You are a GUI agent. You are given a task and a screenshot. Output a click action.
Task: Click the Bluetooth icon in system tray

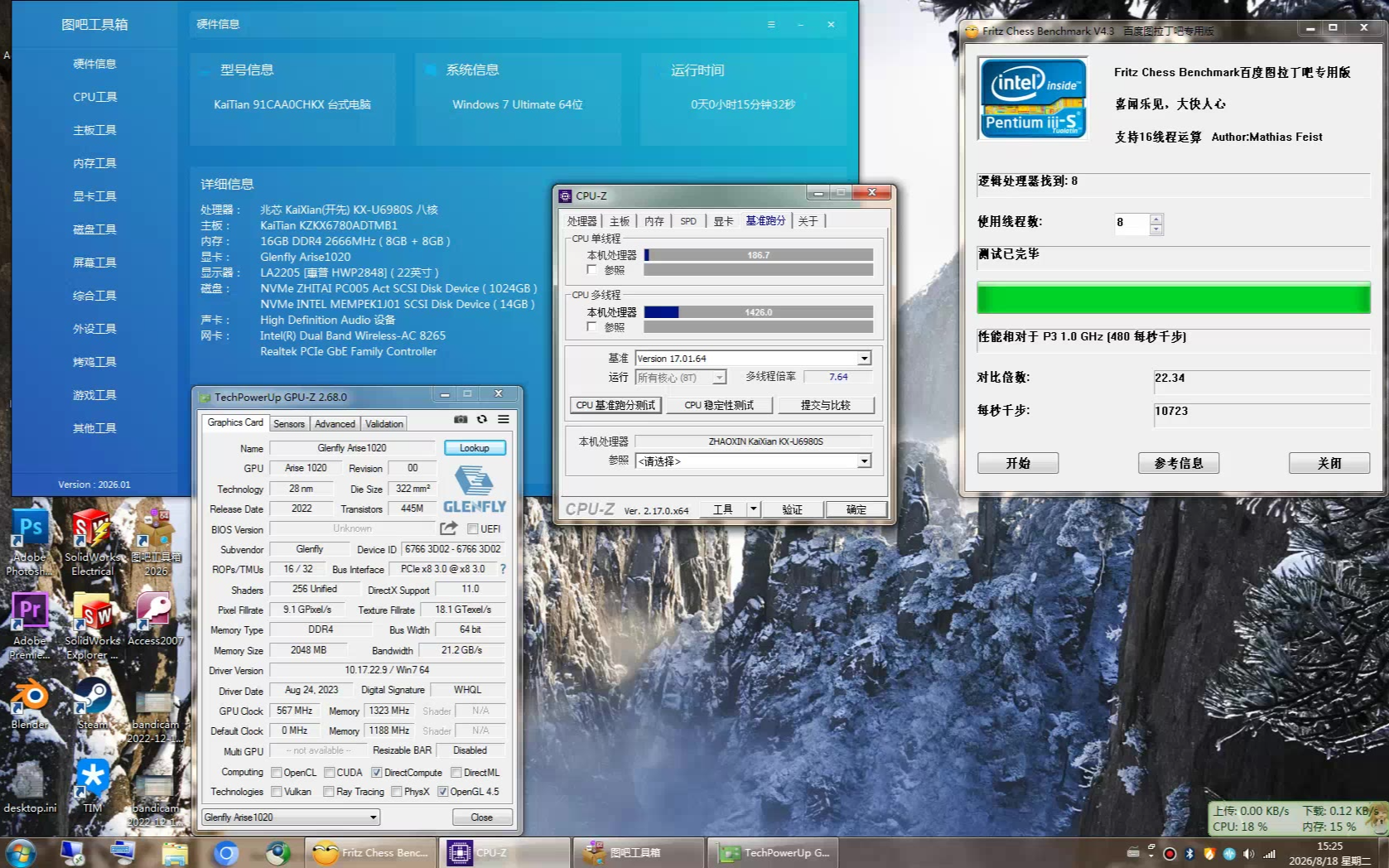[x=1189, y=854]
